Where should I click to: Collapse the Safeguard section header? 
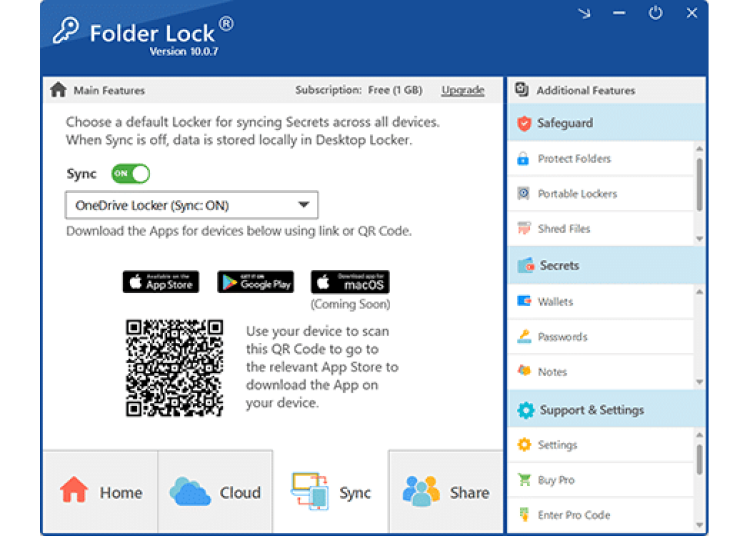(x=605, y=123)
